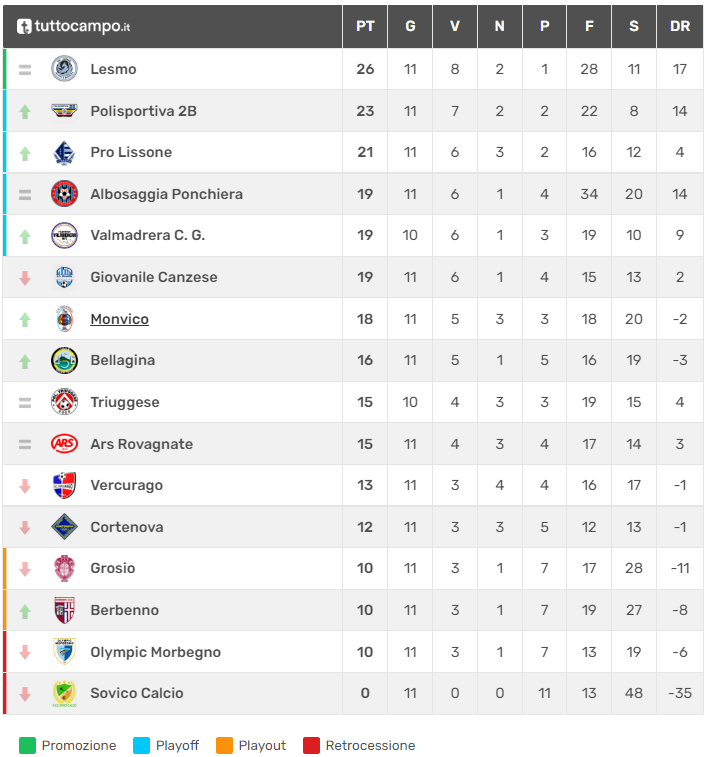The image size is (710, 757).
Task: Click the Ars Rovagnate red logo
Action: point(64,443)
